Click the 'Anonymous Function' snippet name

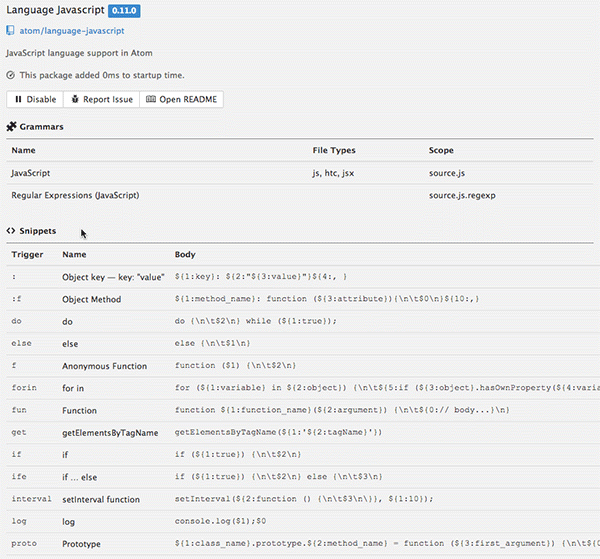[x=104, y=366]
